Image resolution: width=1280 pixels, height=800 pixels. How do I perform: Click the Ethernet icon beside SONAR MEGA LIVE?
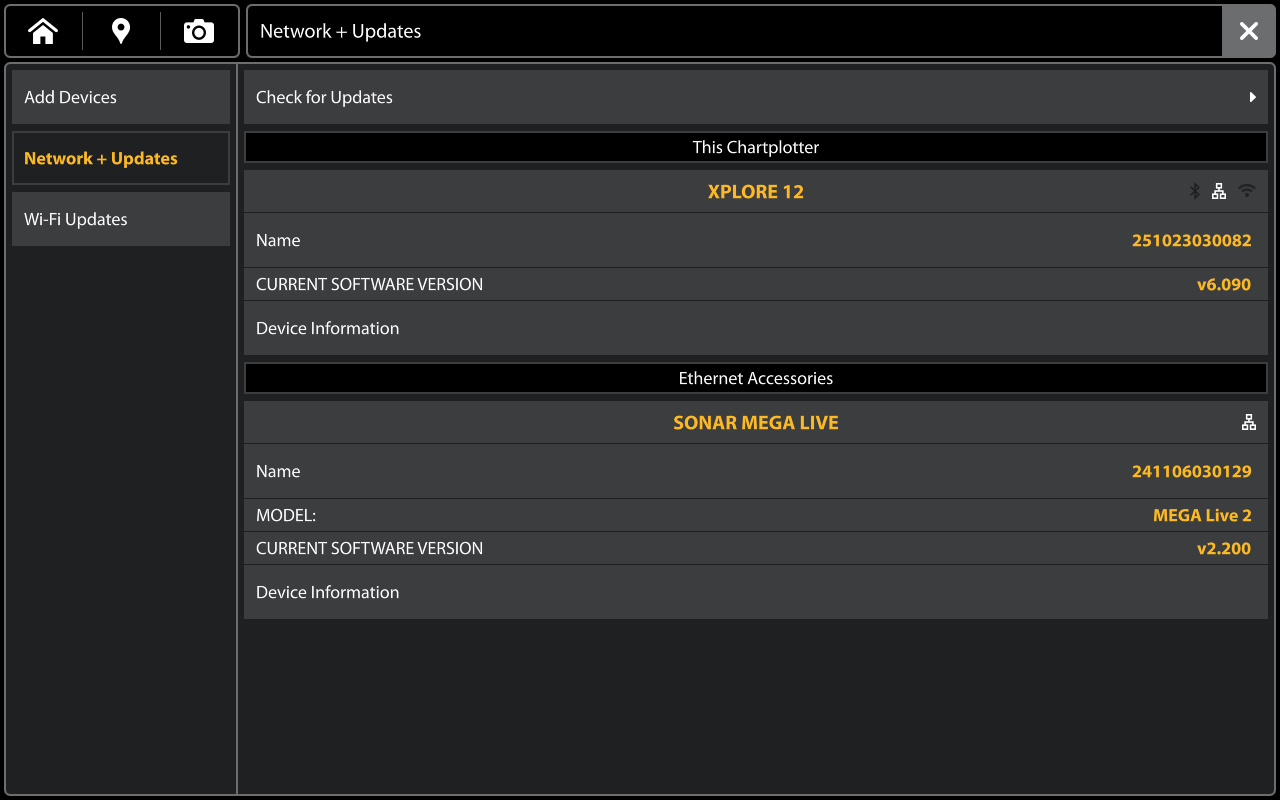coord(1249,421)
